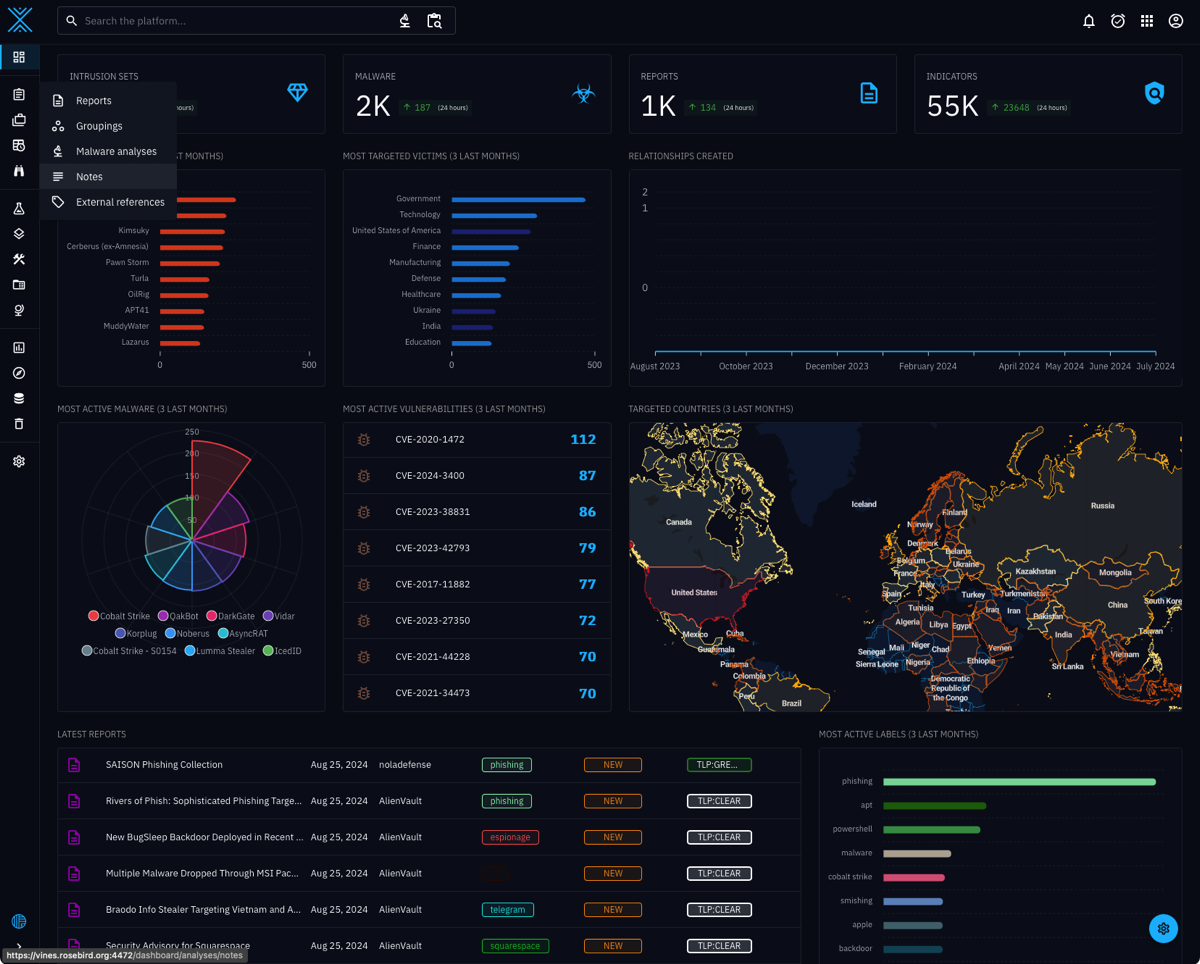
Task: Toggle DarkGate legend in malware chart
Action: (230, 616)
